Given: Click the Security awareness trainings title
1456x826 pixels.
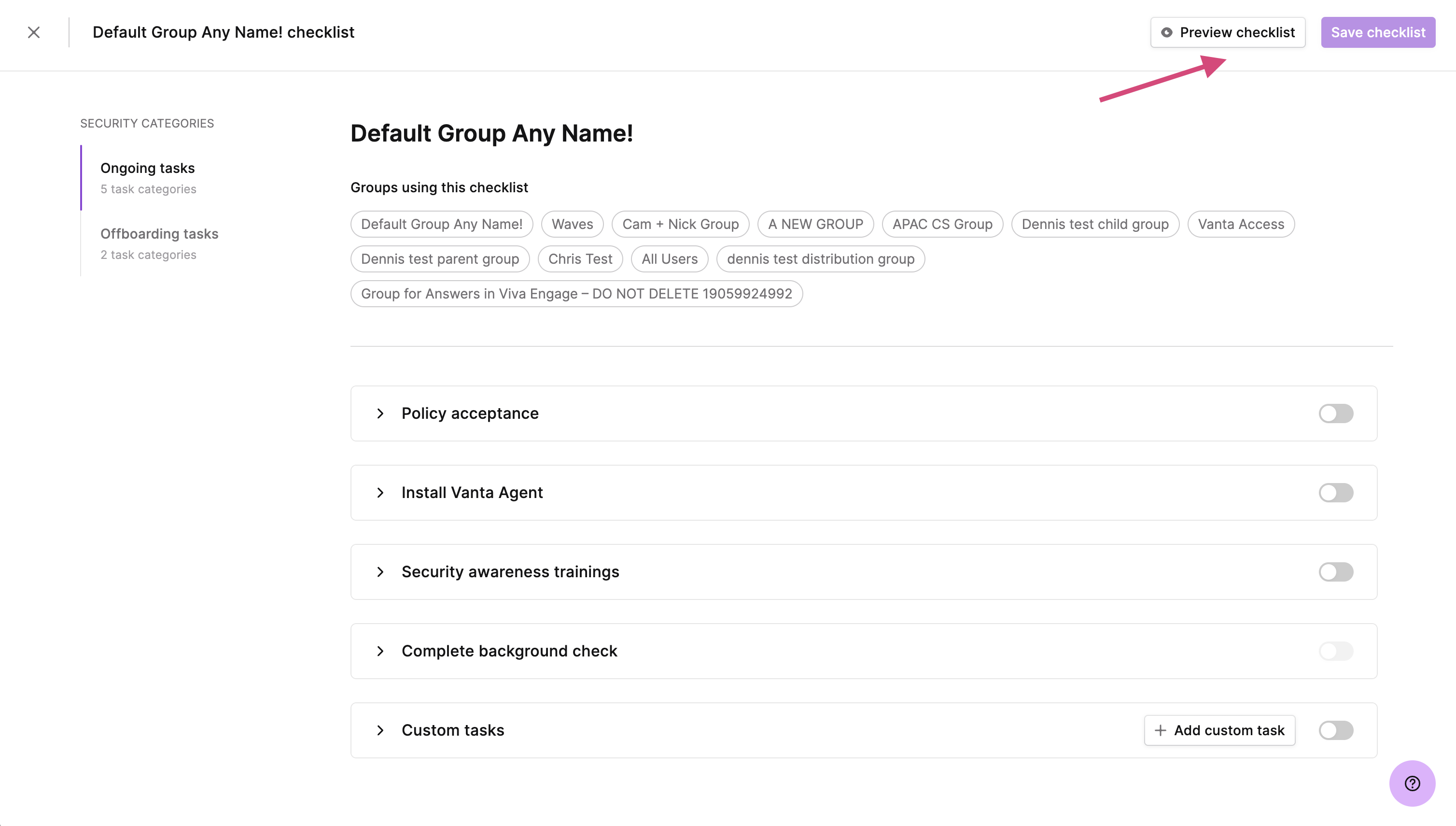Looking at the screenshot, I should [510, 572].
